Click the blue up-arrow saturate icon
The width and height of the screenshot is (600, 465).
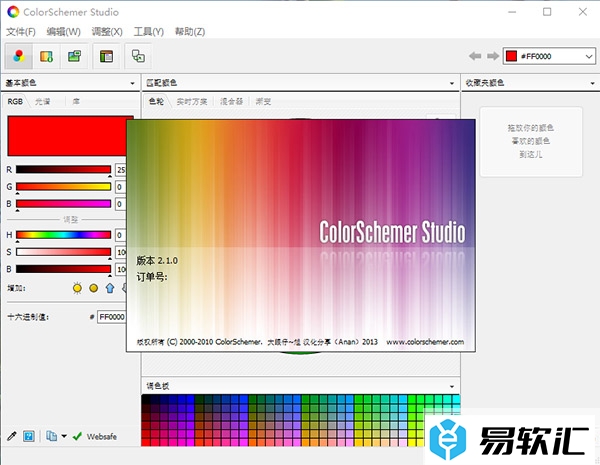tap(110, 288)
